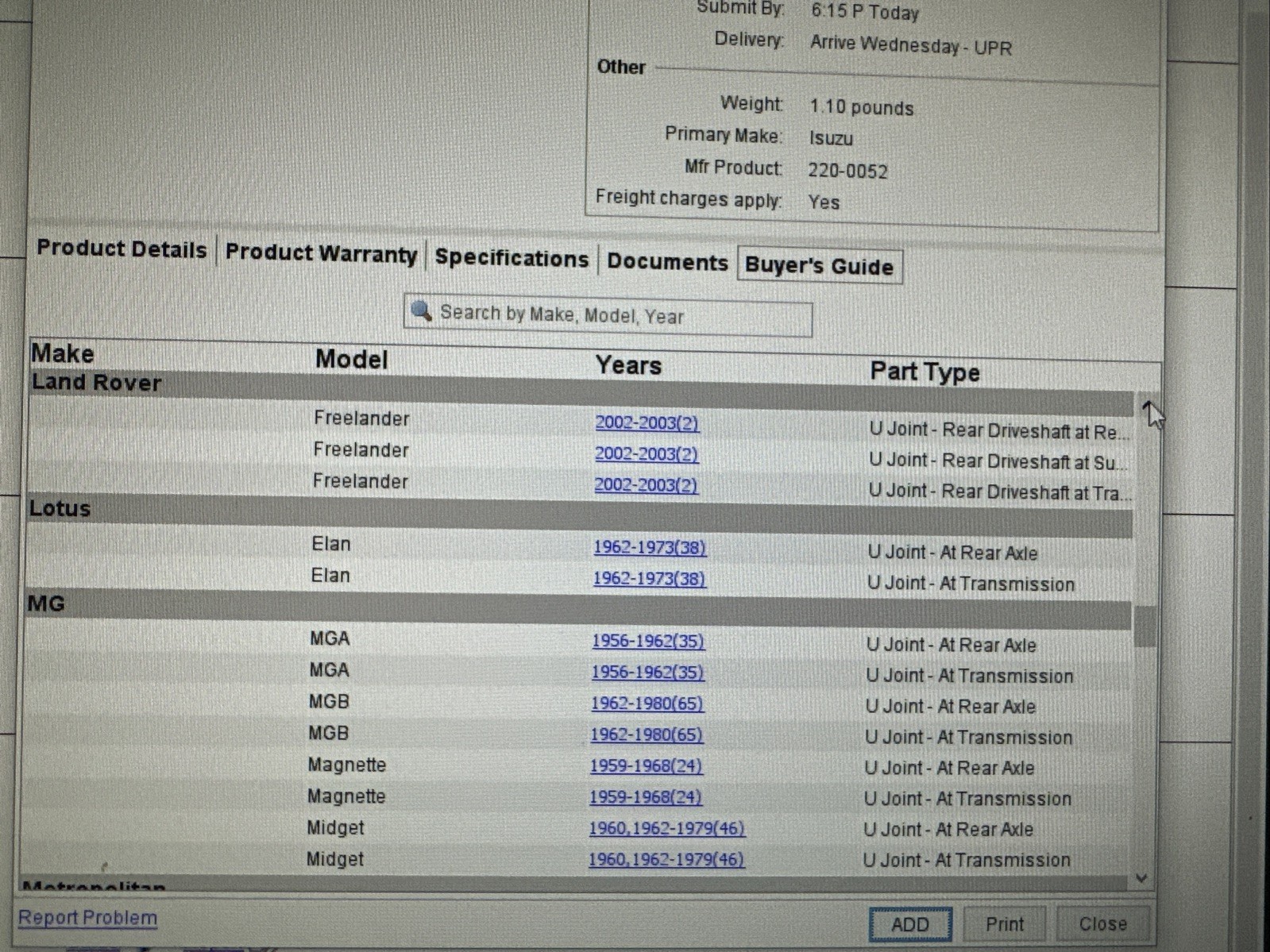Click the Freight charges apply 'Yes' value
1270x952 pixels.
tap(824, 202)
